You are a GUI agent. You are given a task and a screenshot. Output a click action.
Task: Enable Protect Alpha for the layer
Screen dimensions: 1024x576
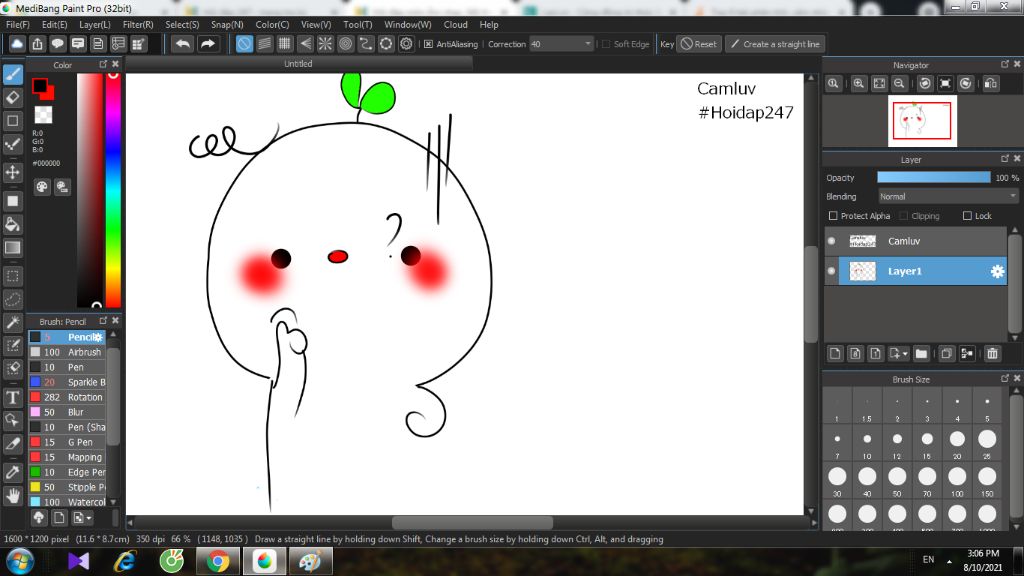click(x=833, y=216)
